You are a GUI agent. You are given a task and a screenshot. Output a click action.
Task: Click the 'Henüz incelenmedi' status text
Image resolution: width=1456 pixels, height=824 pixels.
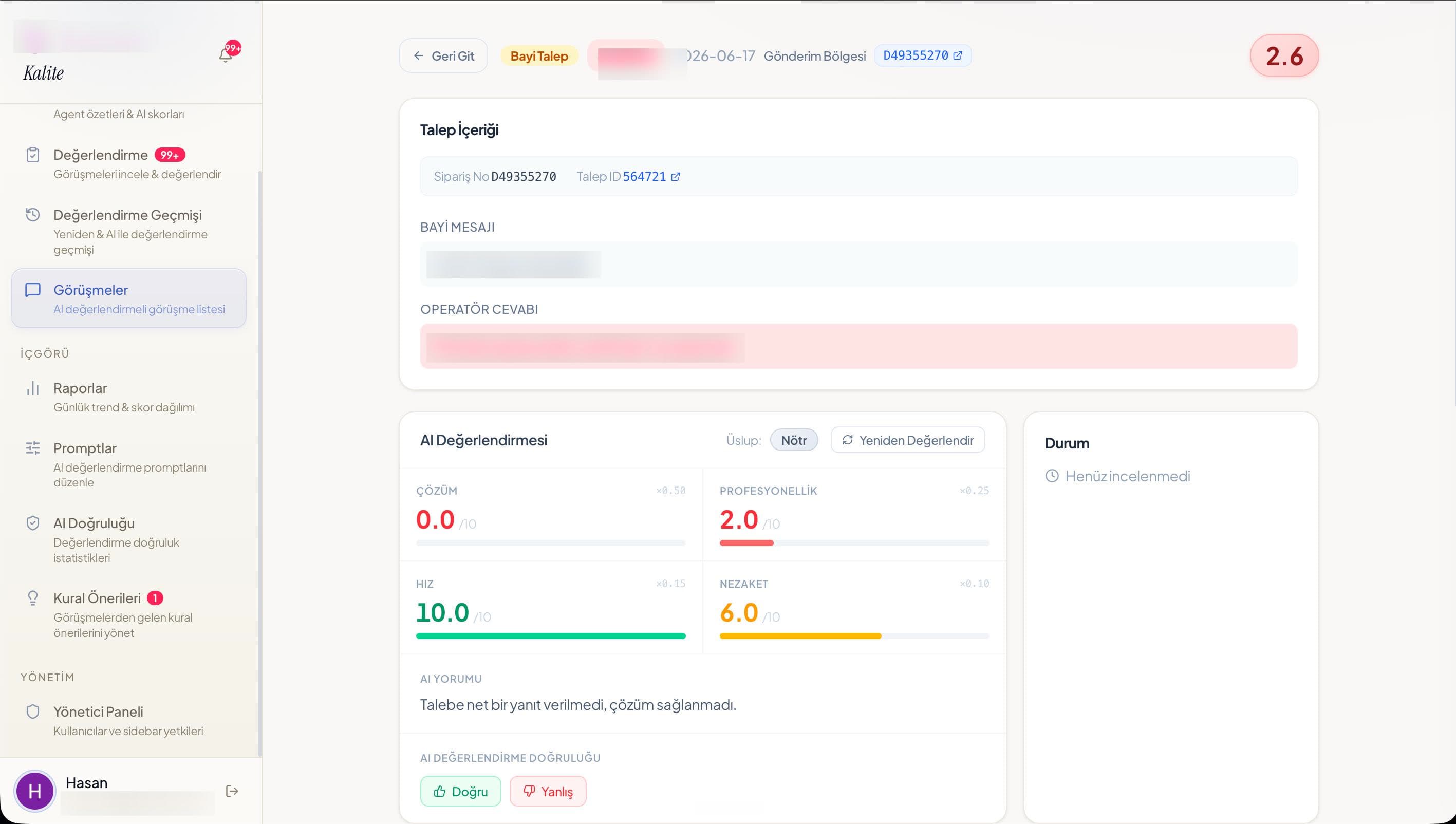(x=1128, y=476)
